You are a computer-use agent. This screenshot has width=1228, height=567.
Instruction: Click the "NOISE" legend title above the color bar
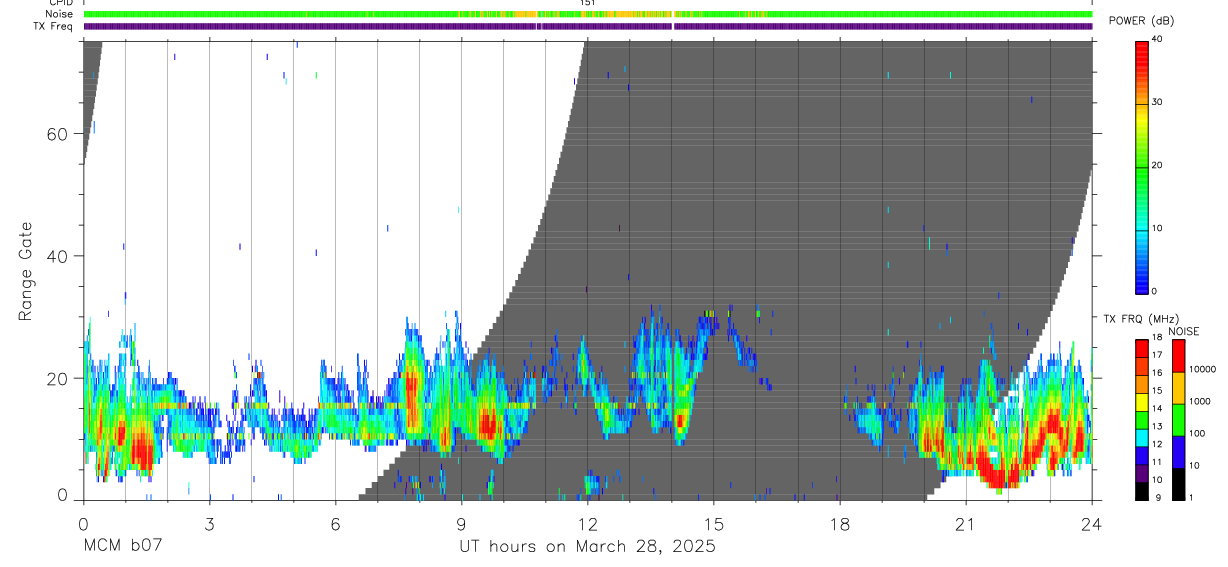click(1184, 332)
